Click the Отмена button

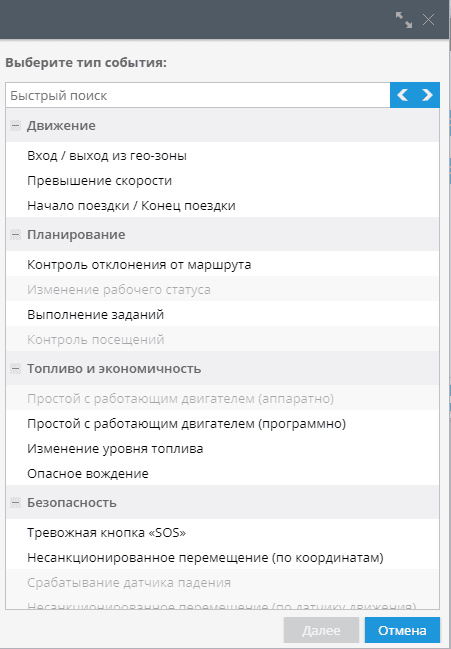point(402,630)
